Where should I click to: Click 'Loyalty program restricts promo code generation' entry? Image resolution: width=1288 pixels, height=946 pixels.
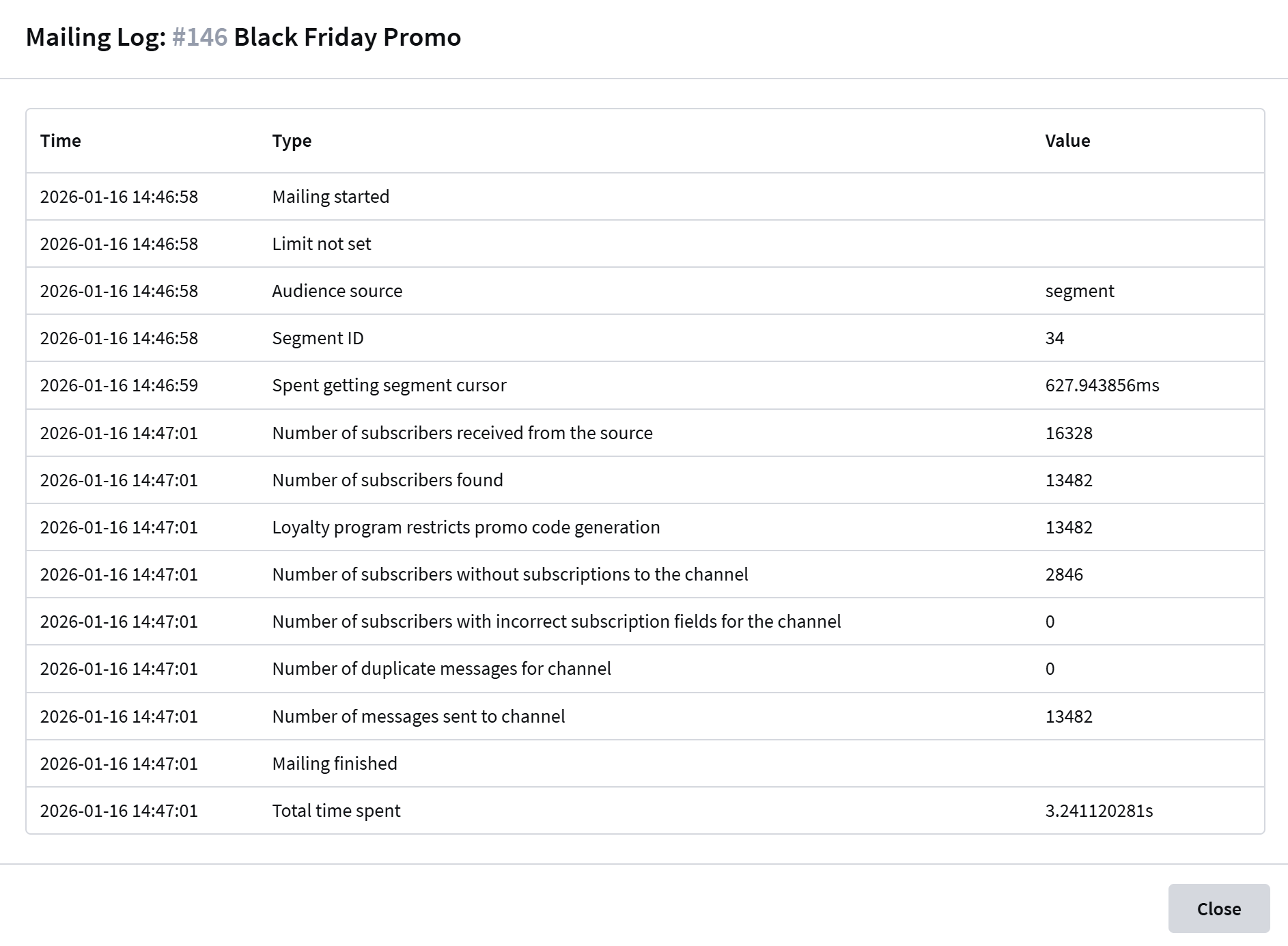[x=466, y=527]
